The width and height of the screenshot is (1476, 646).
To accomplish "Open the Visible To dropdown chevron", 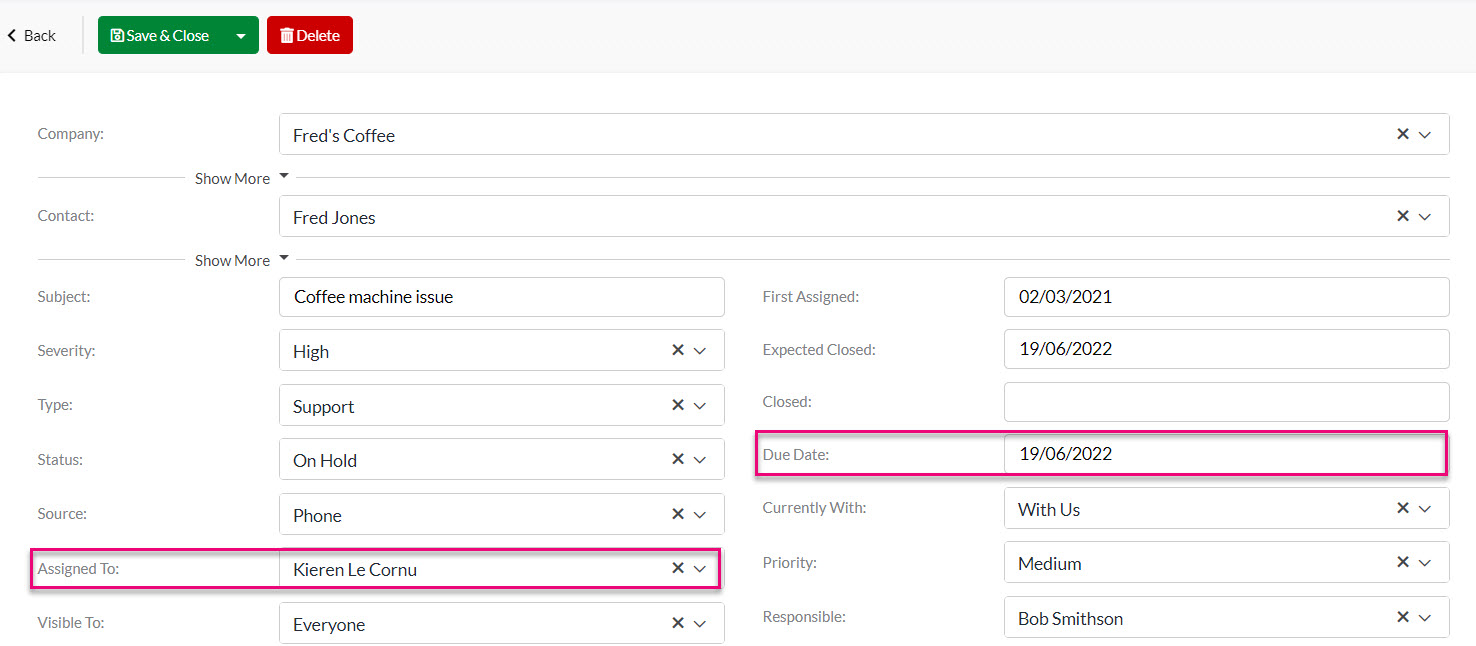I will click(x=700, y=623).
